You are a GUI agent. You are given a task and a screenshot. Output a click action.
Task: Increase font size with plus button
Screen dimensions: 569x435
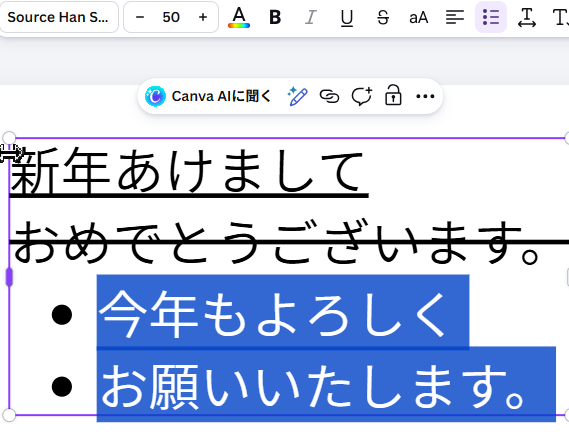203,17
